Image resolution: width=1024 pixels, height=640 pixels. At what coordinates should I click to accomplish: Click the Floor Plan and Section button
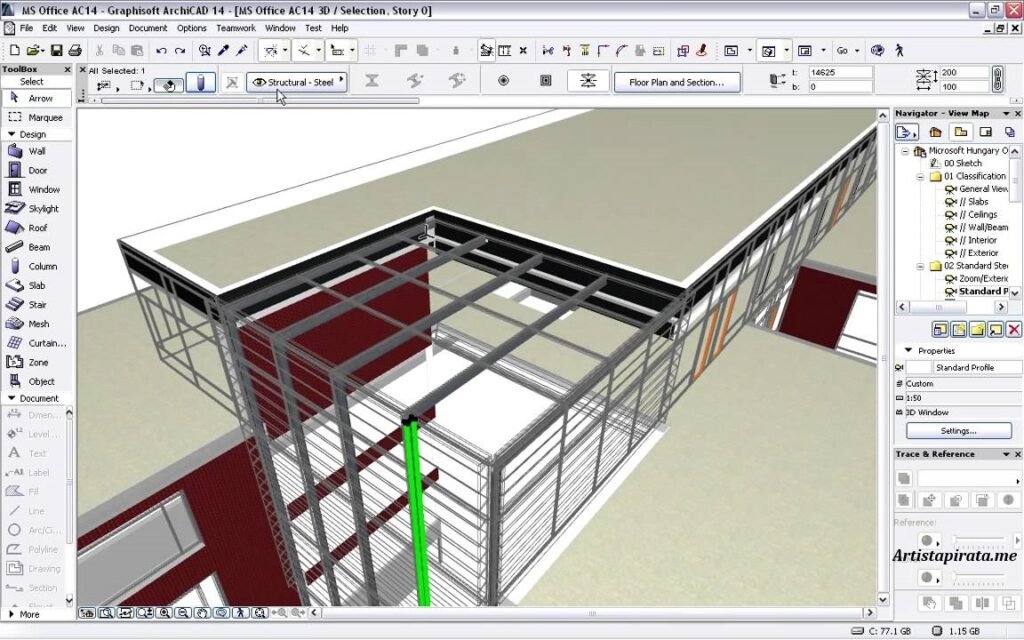tap(677, 82)
